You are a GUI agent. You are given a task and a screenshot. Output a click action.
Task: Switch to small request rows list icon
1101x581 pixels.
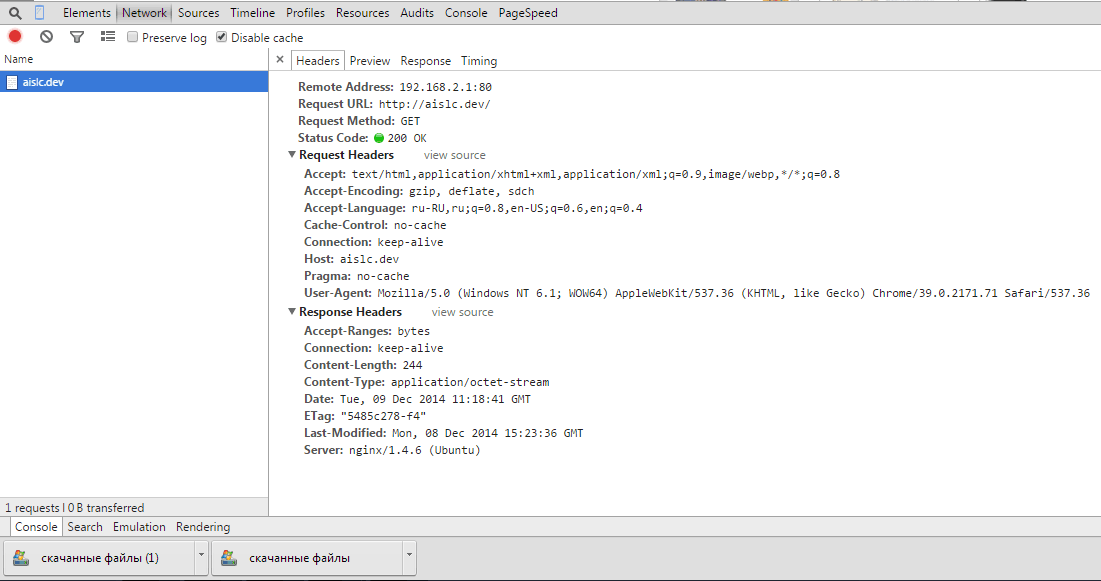(107, 37)
